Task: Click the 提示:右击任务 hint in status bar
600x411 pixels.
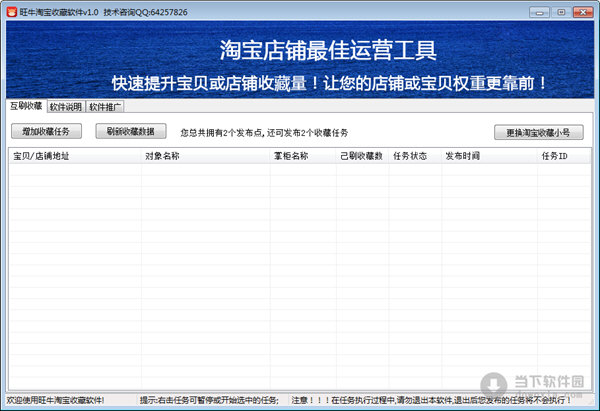Action: click(209, 400)
